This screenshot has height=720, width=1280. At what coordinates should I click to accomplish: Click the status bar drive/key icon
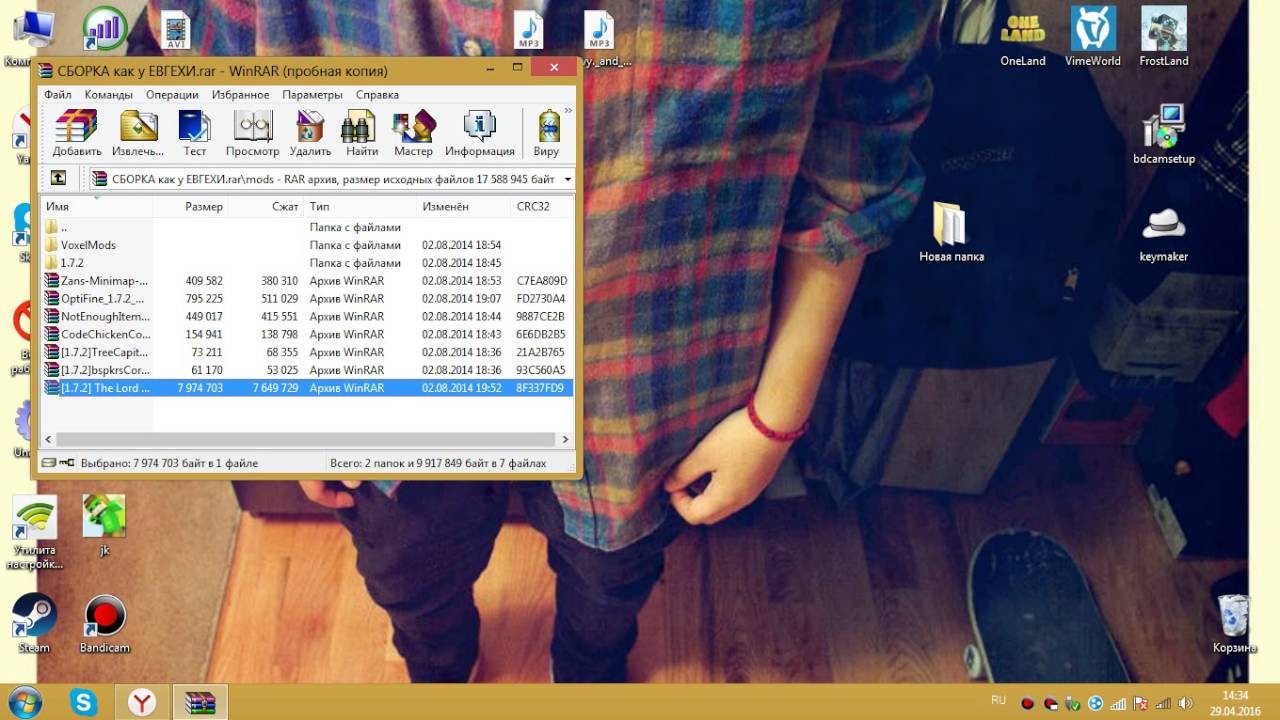click(58, 463)
